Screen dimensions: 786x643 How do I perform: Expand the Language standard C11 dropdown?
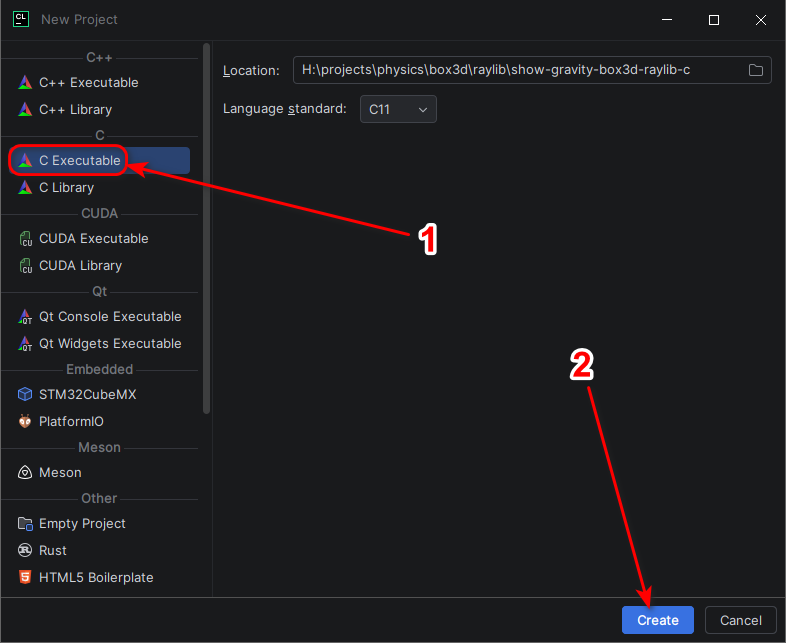click(398, 109)
